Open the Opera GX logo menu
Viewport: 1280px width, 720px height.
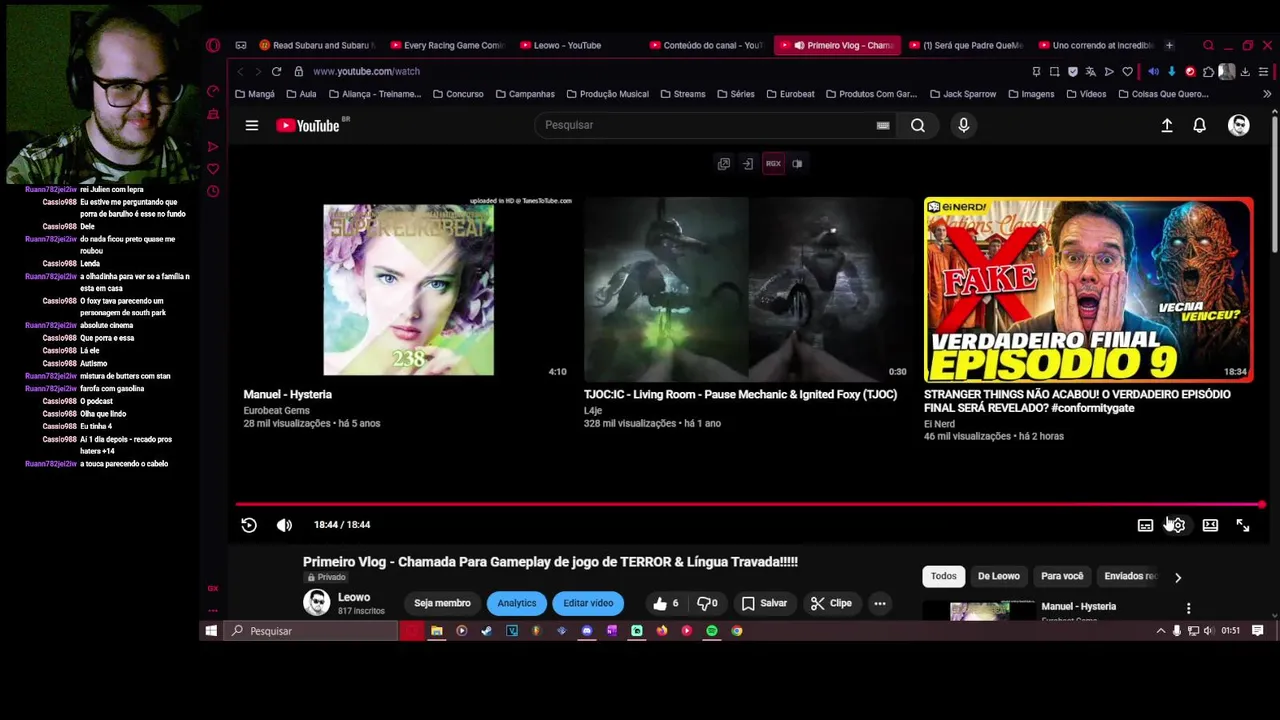click(213, 45)
